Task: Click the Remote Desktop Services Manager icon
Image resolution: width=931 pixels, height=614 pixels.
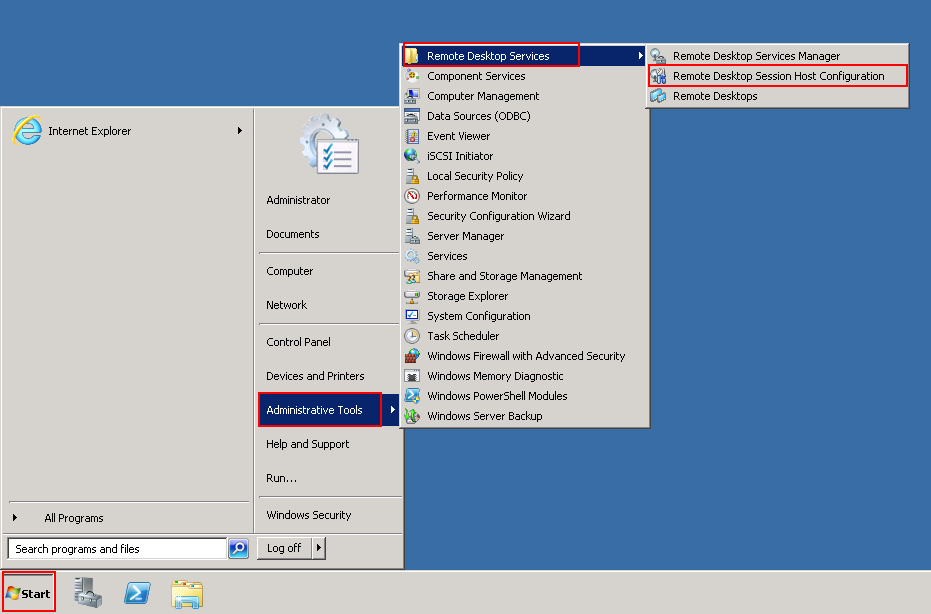Action: tap(658, 56)
